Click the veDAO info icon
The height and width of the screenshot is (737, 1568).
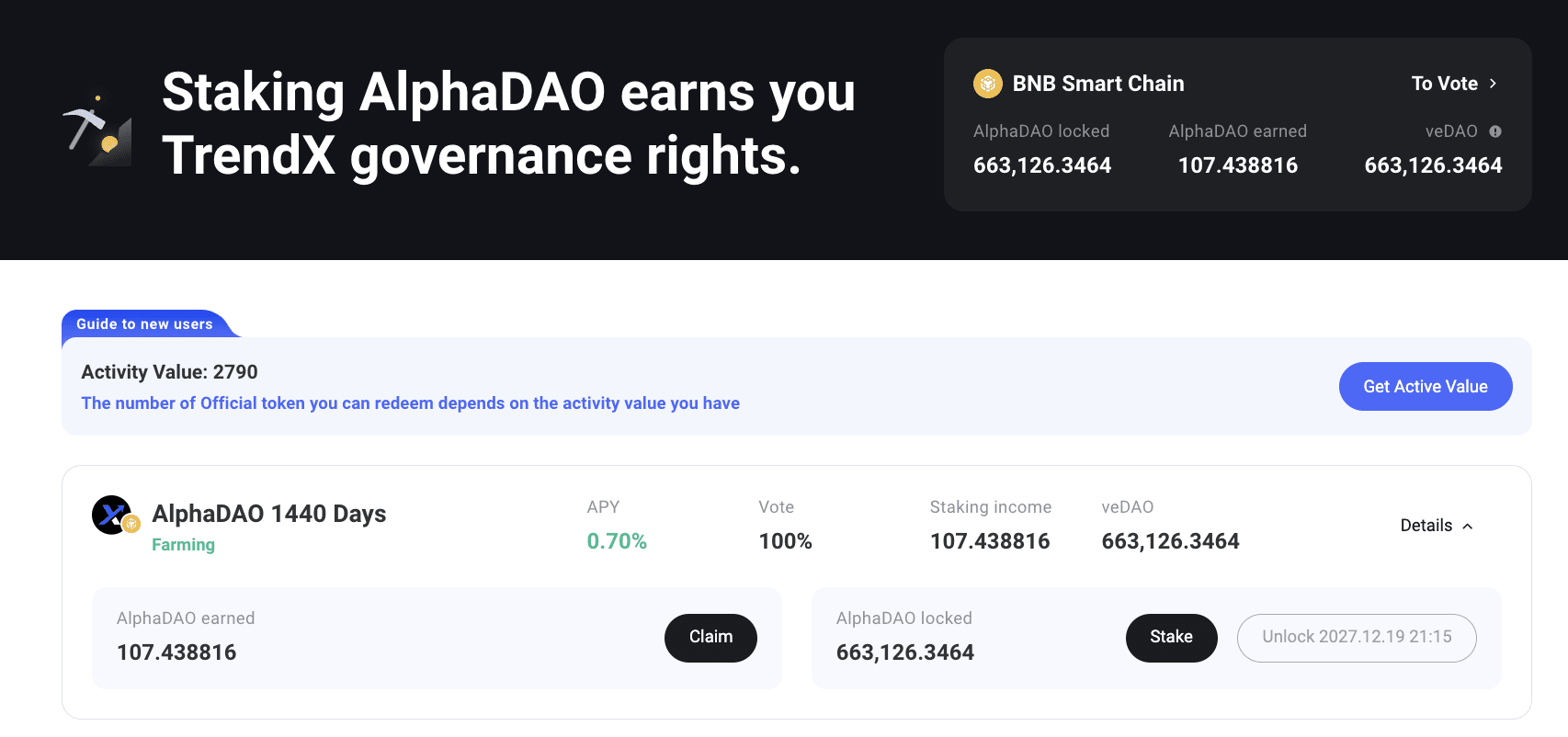1495,131
